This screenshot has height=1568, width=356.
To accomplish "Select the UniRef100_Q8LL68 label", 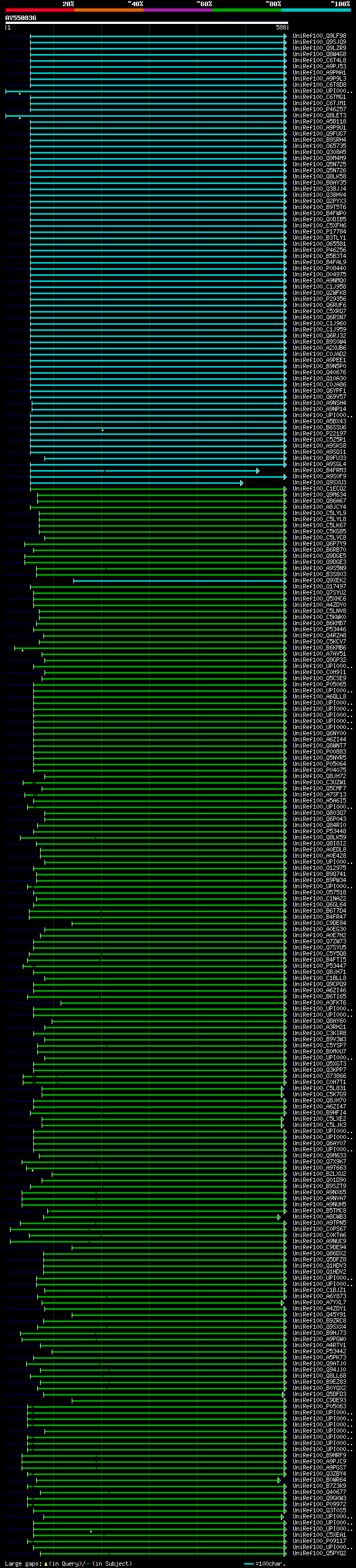I will 319,1376.
